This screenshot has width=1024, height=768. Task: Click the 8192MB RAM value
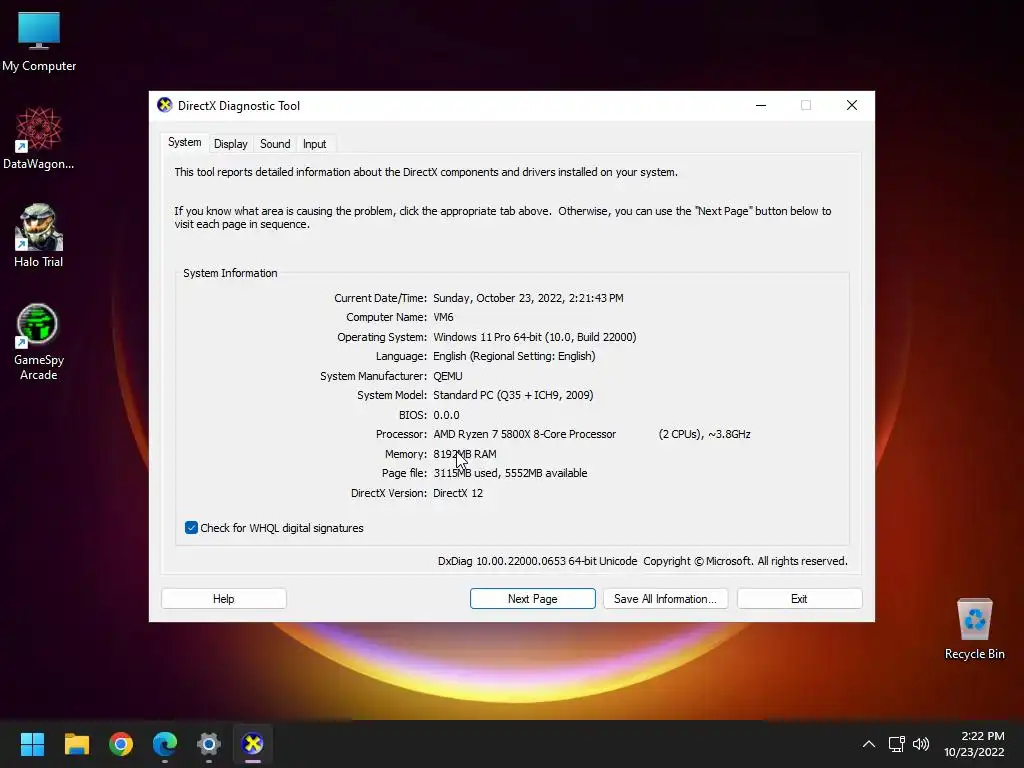[465, 454]
